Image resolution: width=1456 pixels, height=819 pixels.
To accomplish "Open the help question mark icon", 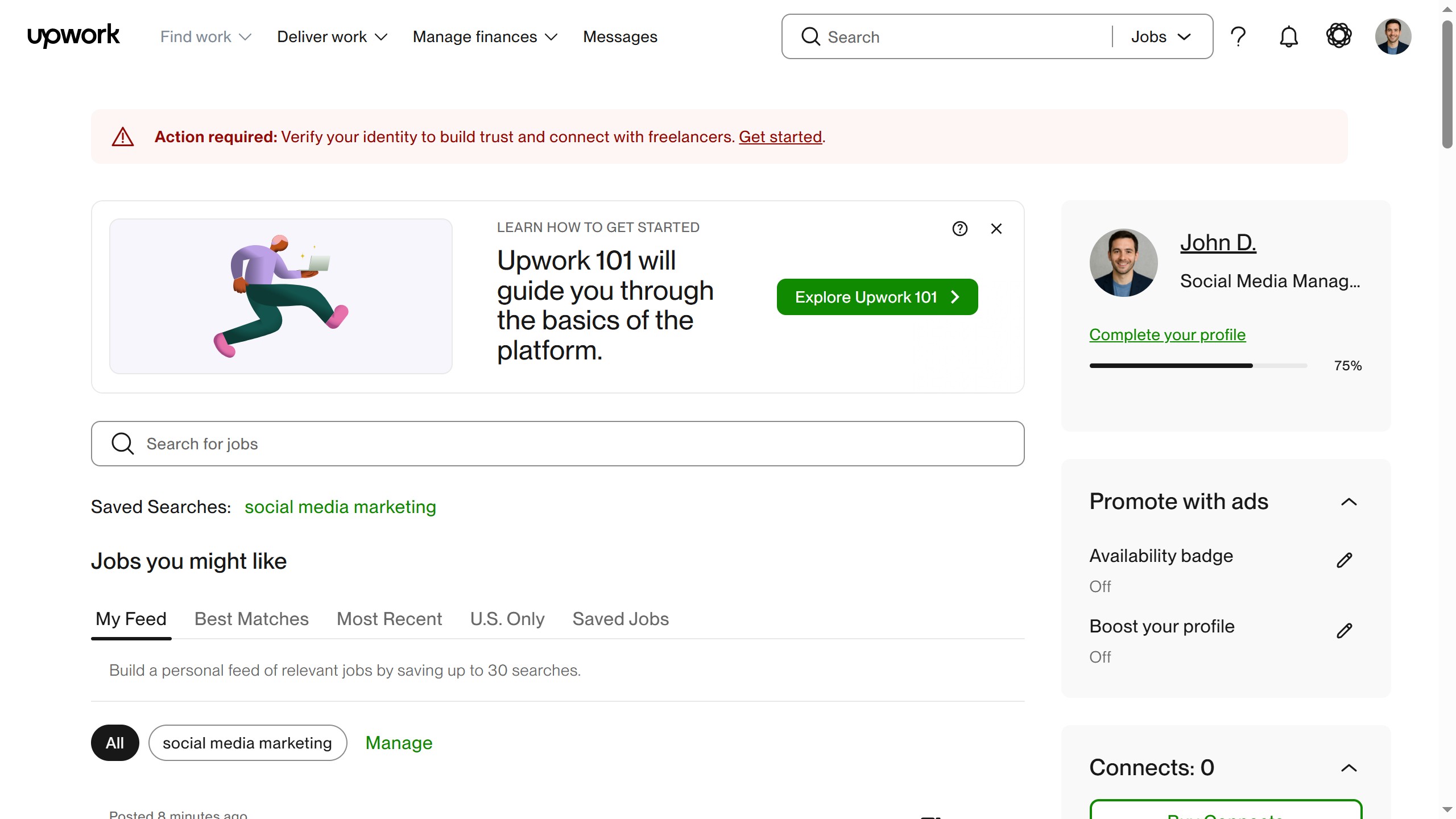I will coord(1238,36).
